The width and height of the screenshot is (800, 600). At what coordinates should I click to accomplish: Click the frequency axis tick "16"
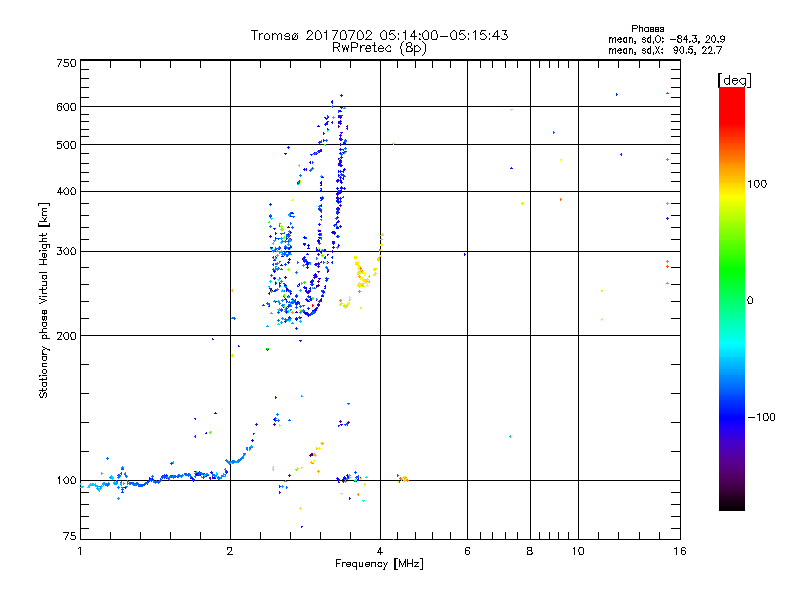coord(680,551)
